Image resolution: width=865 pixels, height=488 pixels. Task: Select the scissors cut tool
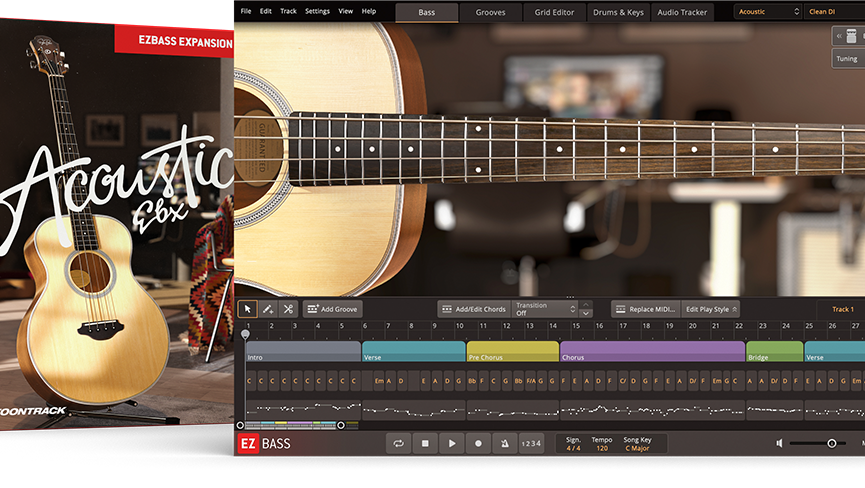coord(288,309)
